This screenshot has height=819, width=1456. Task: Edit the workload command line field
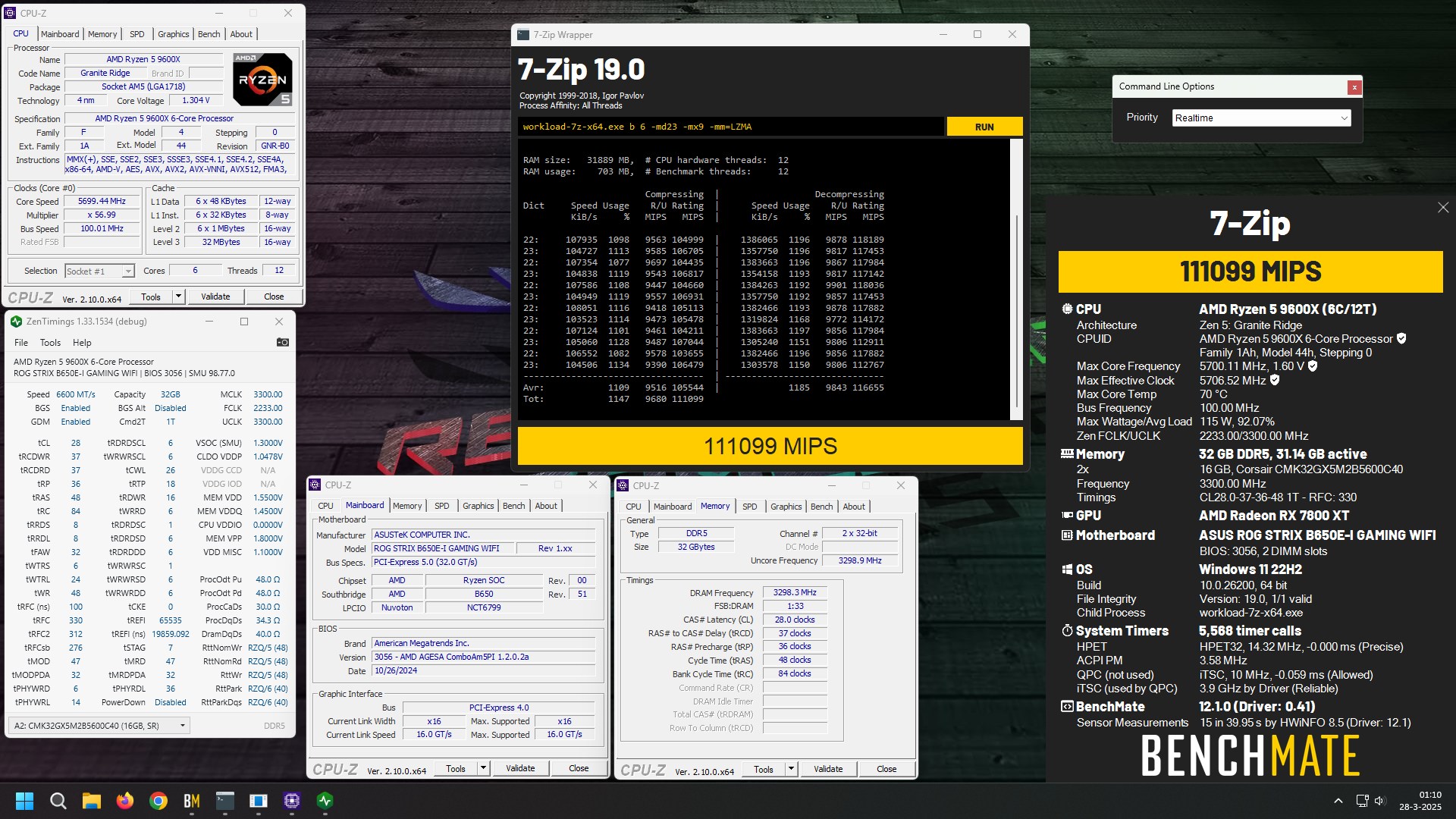(x=731, y=127)
